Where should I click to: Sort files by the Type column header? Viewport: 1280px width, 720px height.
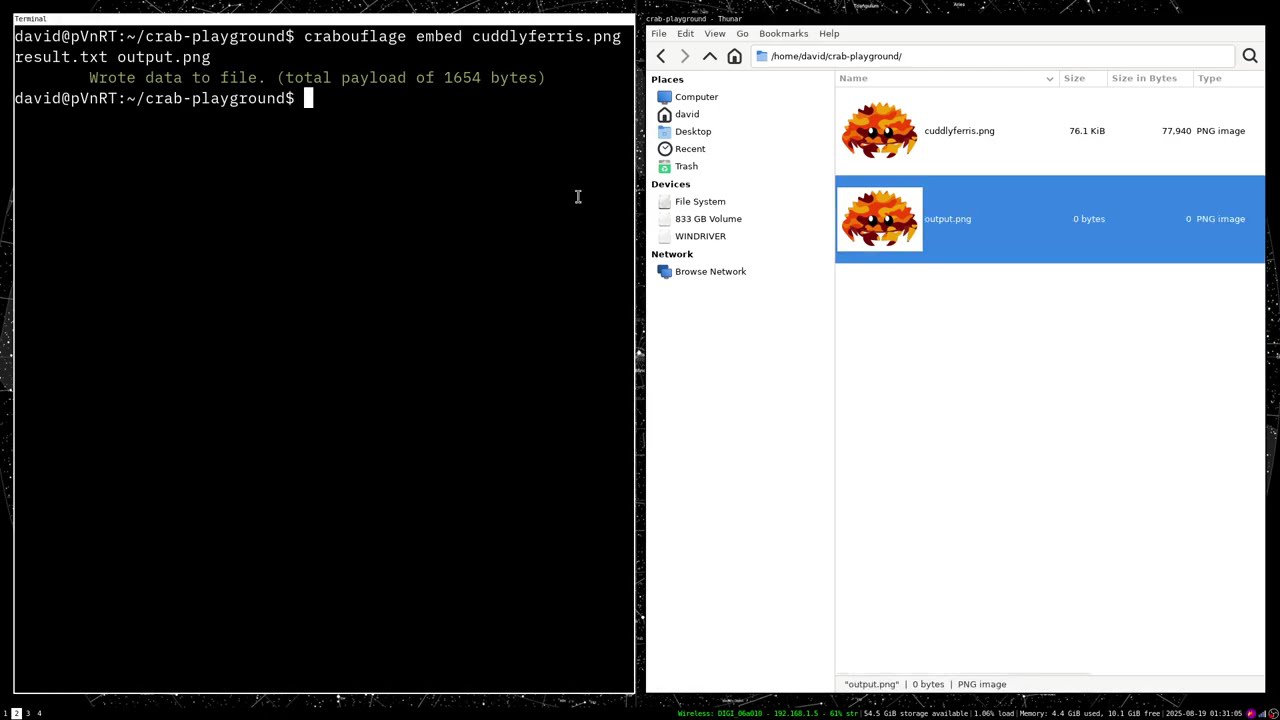point(1228,78)
